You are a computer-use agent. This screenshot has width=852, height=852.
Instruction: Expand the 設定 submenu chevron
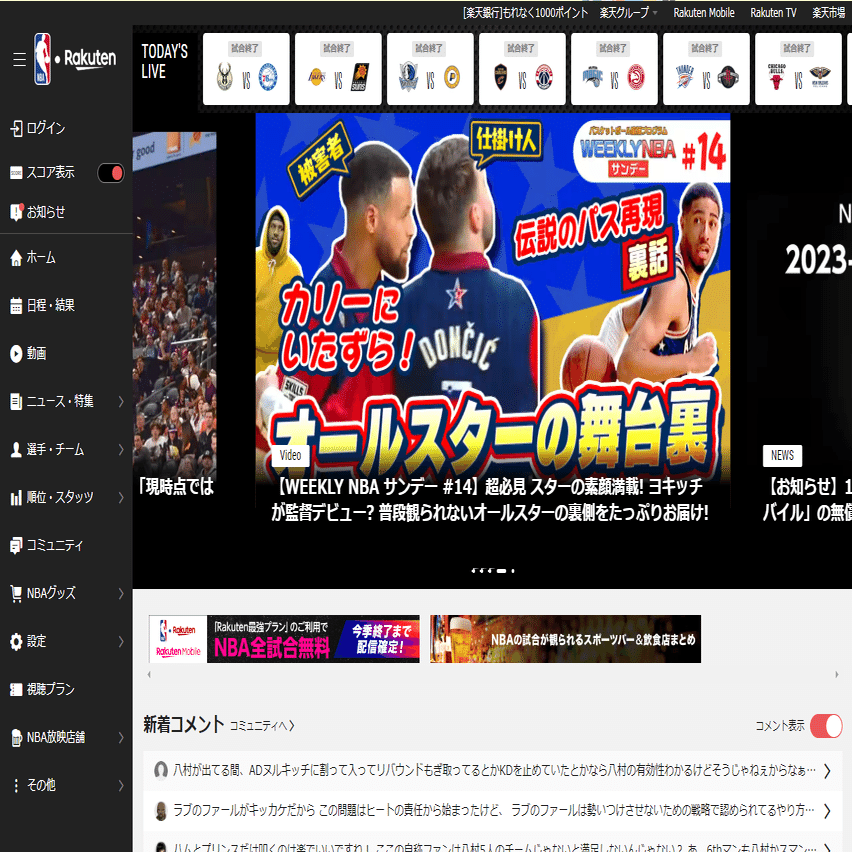pyautogui.click(x=121, y=641)
